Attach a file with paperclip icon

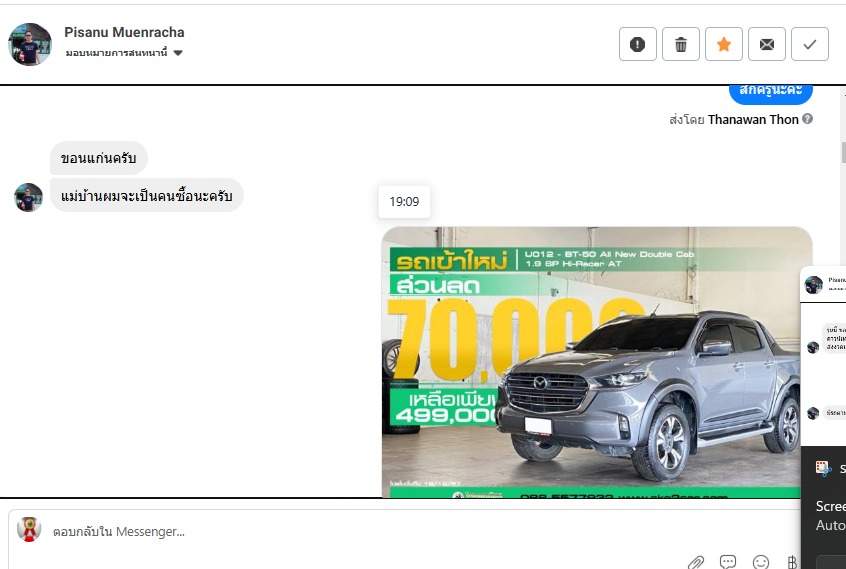point(696,563)
